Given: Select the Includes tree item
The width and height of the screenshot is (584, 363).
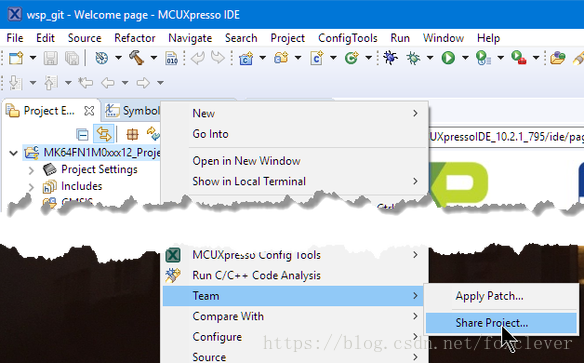Looking at the screenshot, I should (x=81, y=186).
